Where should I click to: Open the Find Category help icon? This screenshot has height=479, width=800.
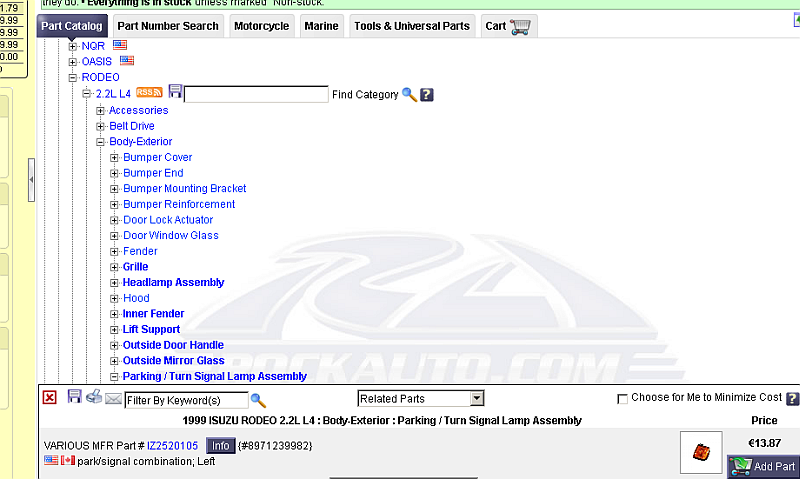tap(427, 94)
